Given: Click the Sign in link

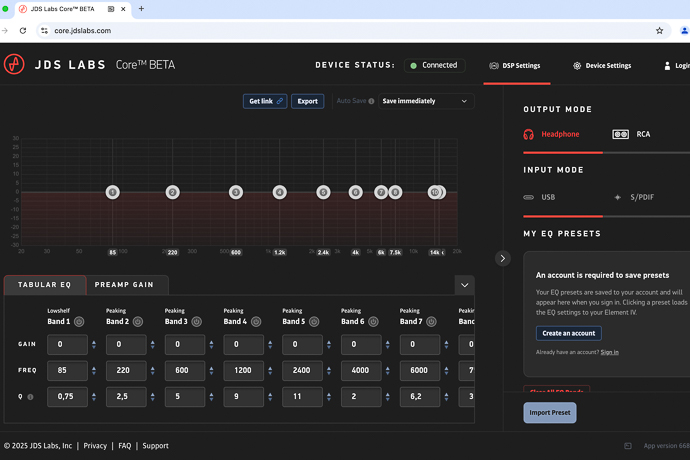Looking at the screenshot, I should point(609,352).
